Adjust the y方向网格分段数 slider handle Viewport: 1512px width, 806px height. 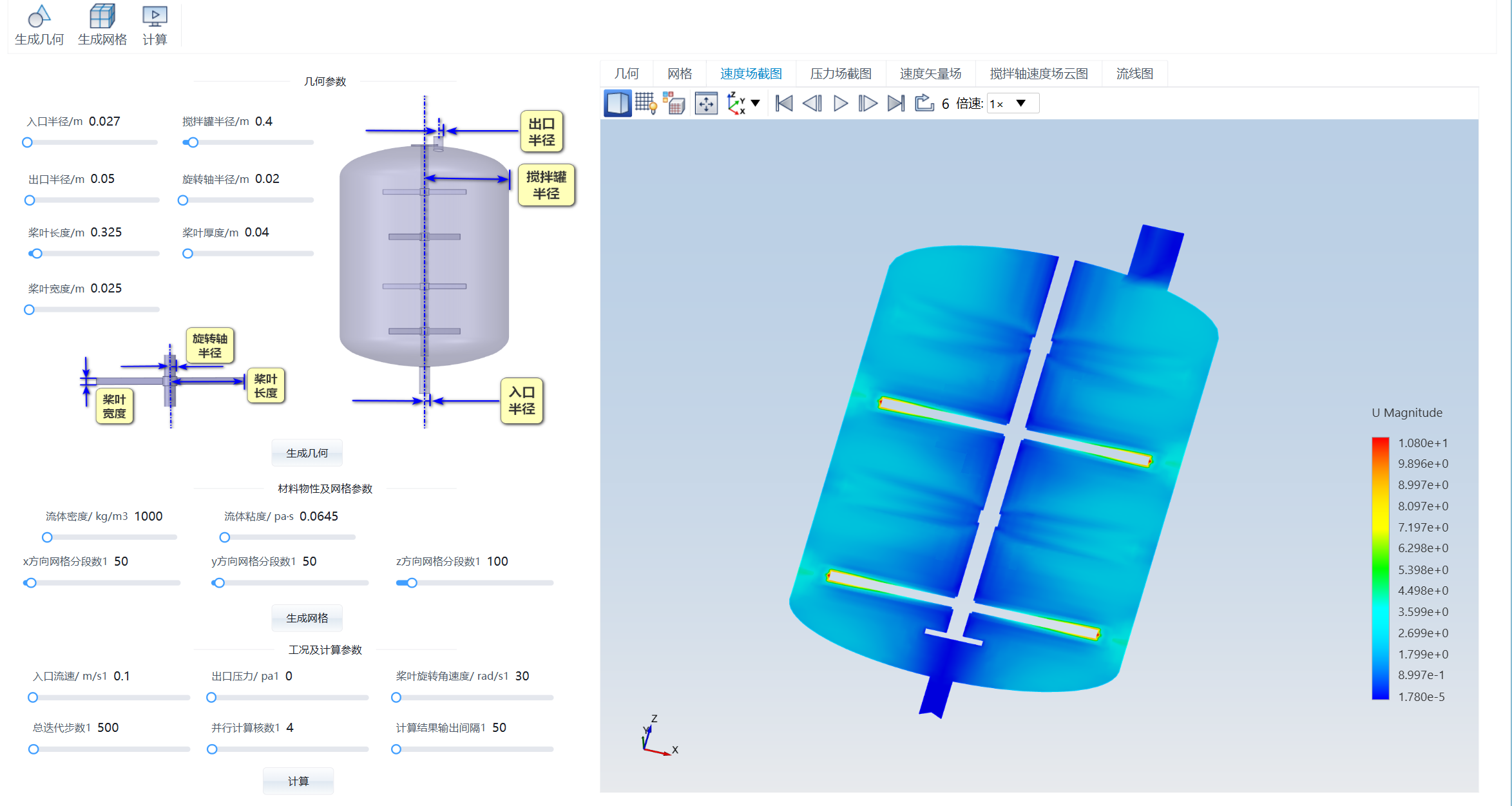click(220, 583)
